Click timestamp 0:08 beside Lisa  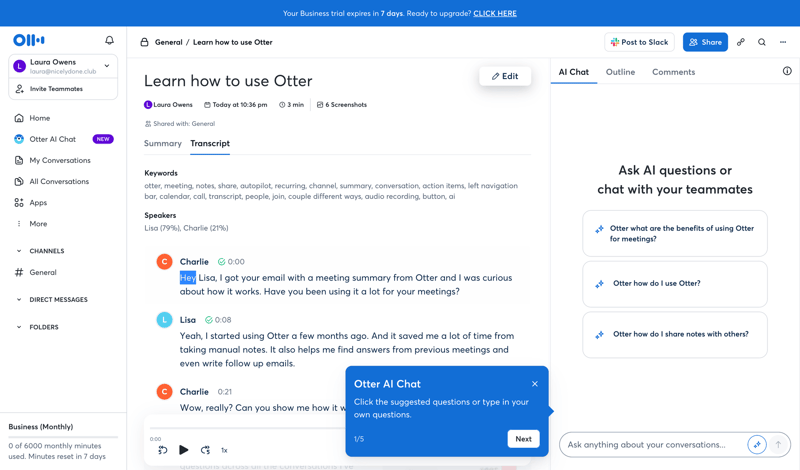tap(223, 320)
